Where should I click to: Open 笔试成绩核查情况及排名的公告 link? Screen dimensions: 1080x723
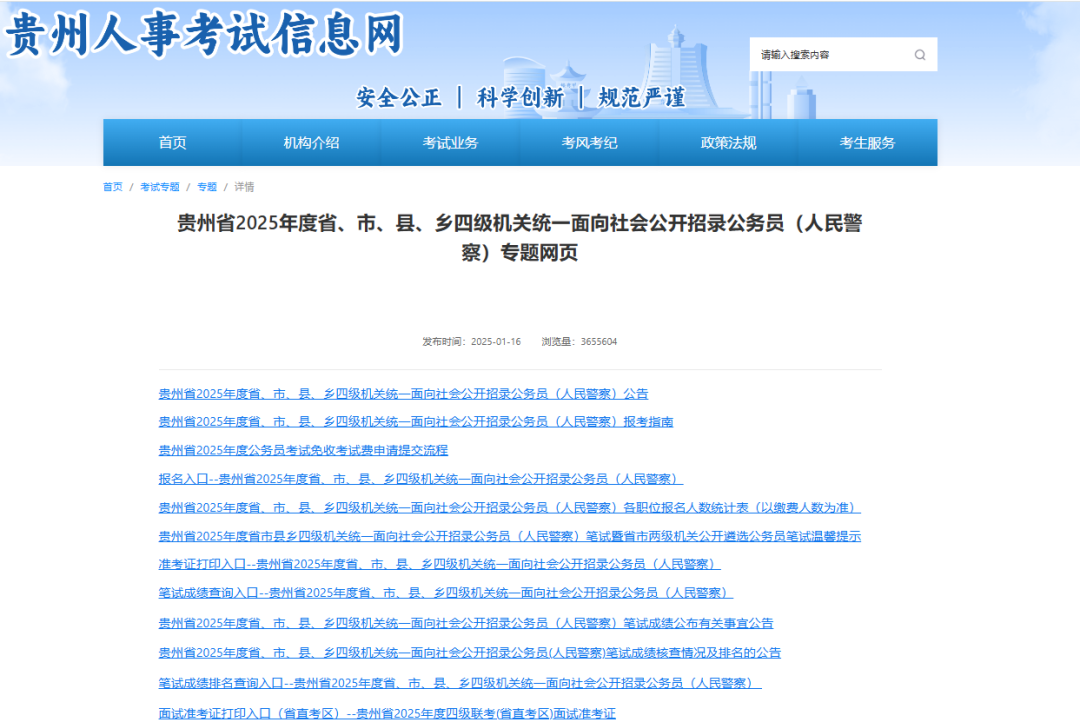[470, 653]
